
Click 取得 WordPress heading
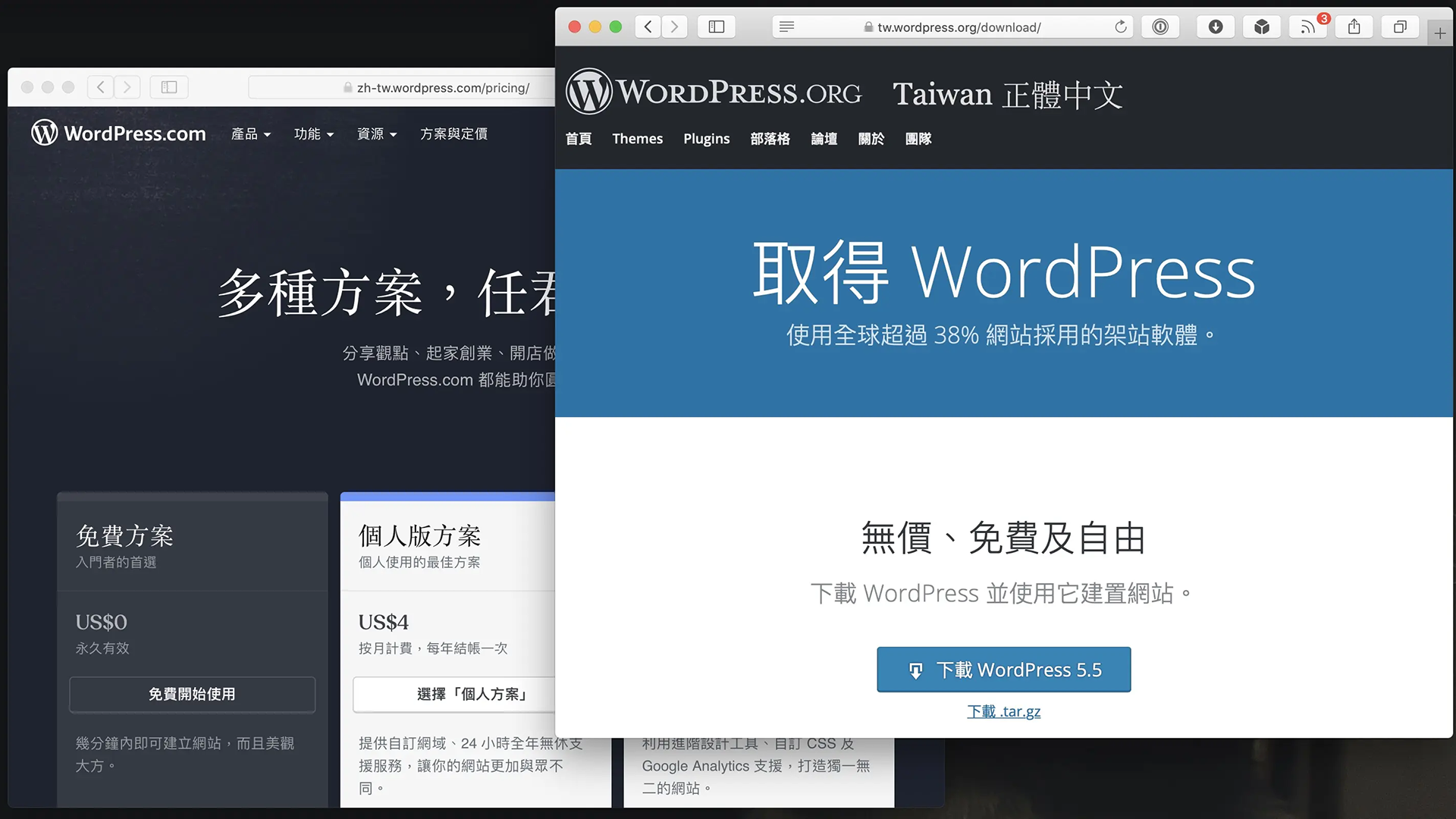tap(1004, 272)
